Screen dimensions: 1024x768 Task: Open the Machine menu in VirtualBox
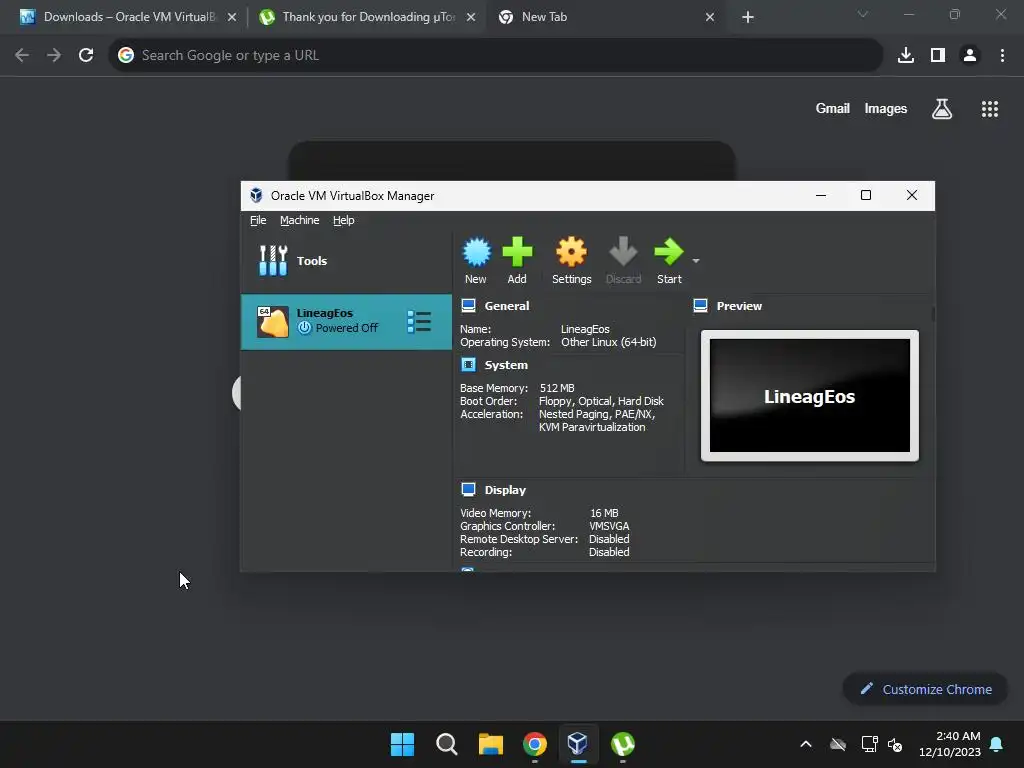(x=300, y=220)
